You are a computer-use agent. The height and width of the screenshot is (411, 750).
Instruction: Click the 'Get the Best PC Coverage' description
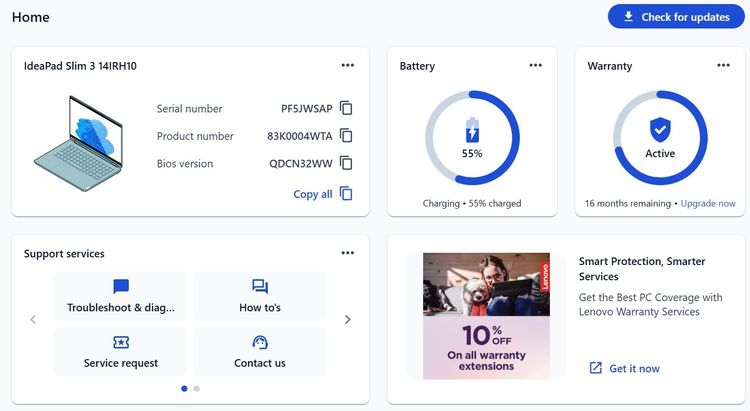tap(651, 304)
